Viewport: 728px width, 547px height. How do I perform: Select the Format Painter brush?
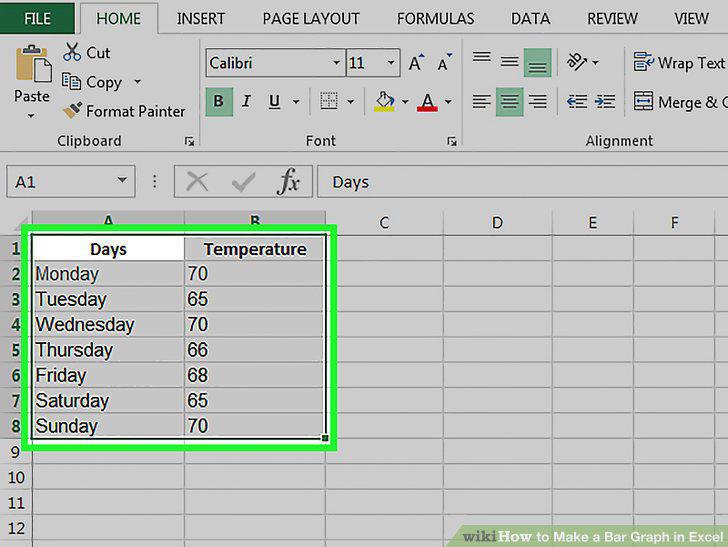72,111
